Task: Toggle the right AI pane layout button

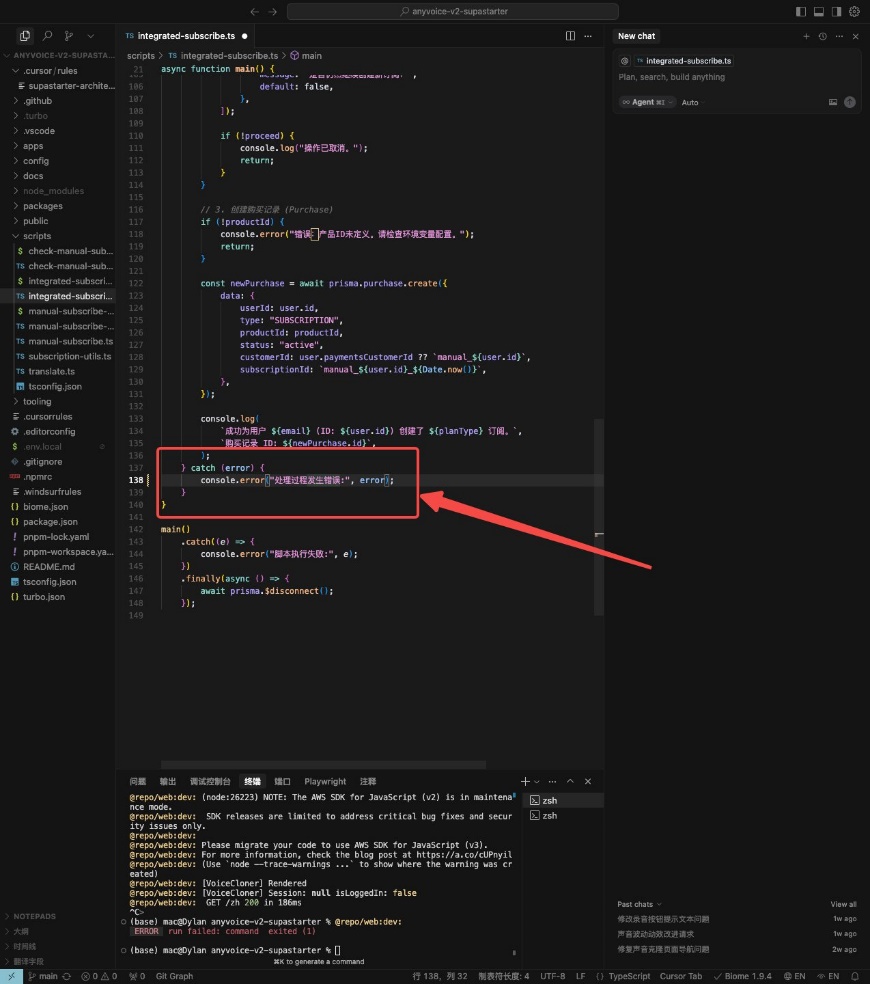Action: [x=836, y=12]
